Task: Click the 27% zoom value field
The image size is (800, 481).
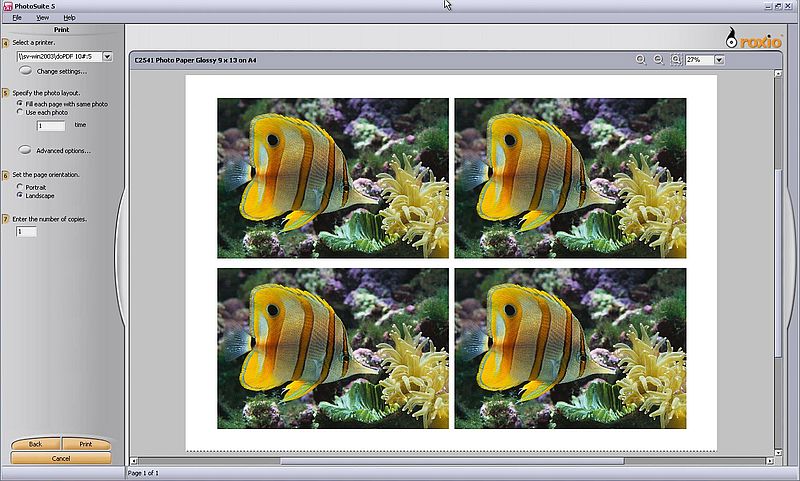Action: point(699,60)
